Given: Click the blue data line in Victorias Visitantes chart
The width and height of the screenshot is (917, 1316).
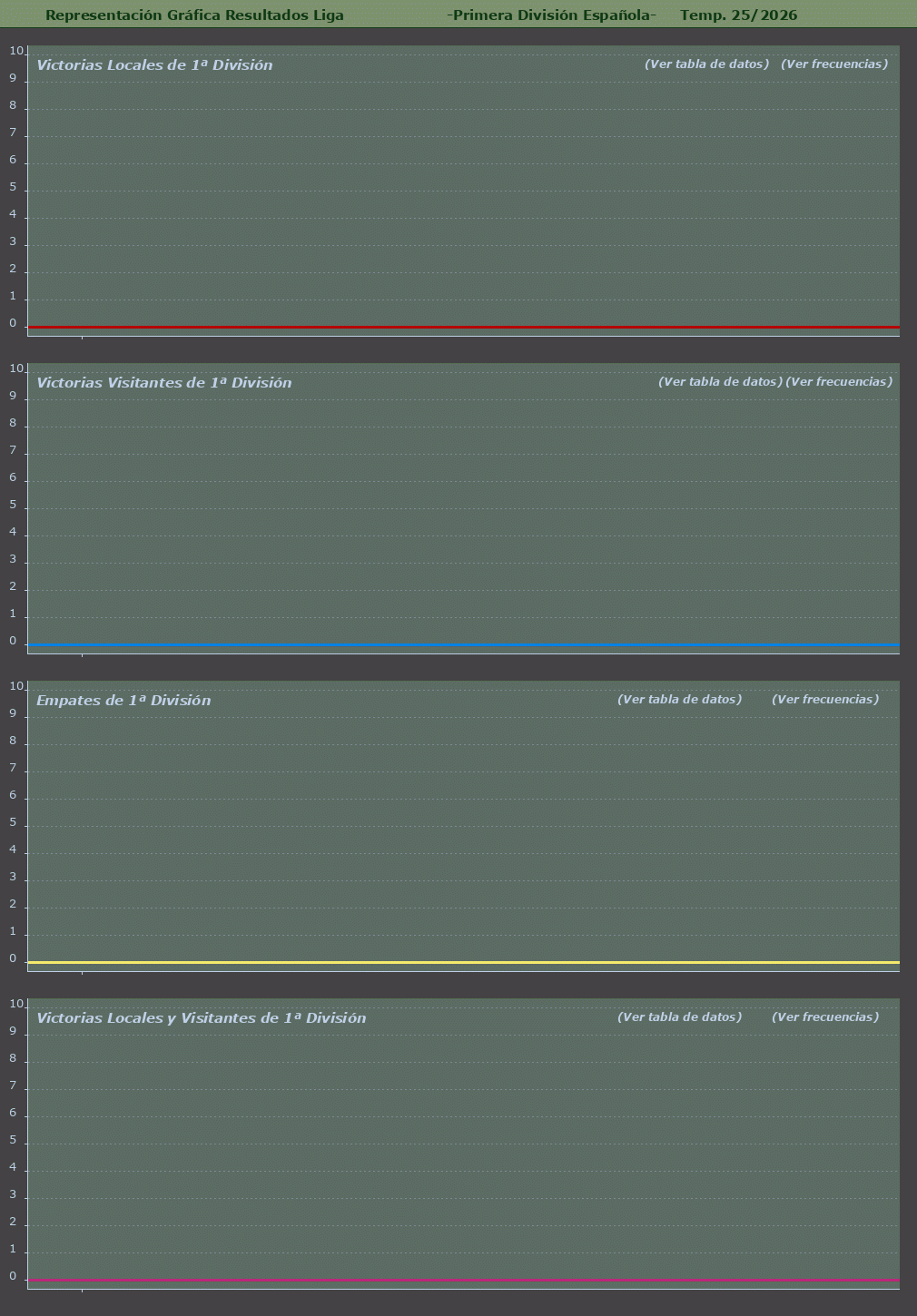Looking at the screenshot, I should pos(463,644).
